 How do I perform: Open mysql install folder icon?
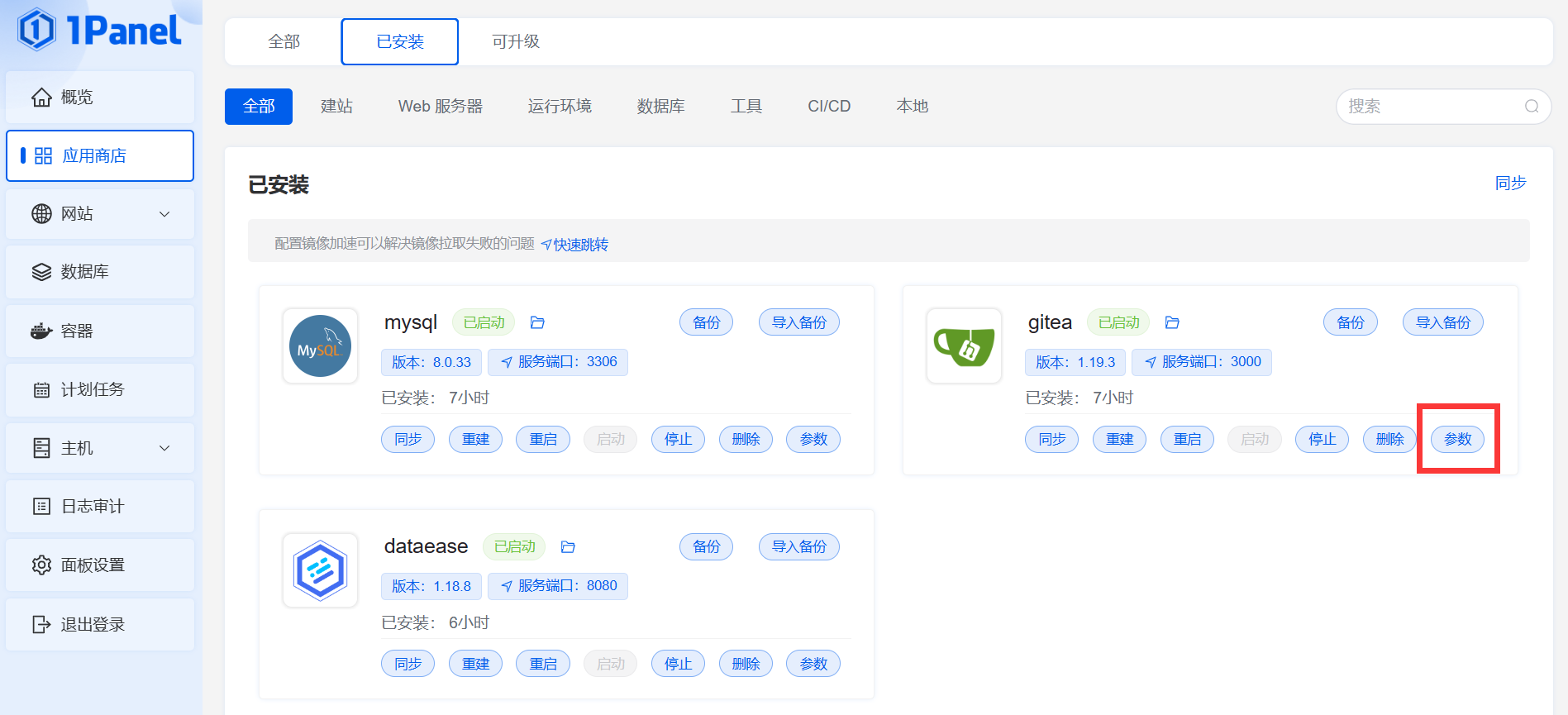(537, 322)
